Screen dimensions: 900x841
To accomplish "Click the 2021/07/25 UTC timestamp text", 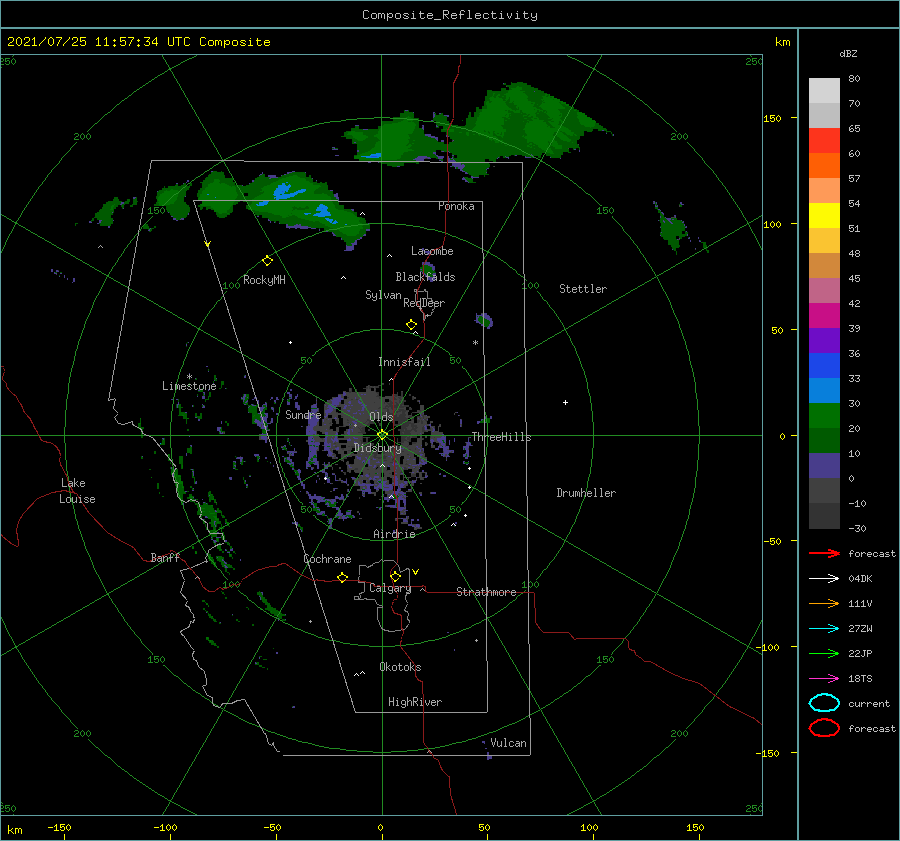I will point(138,42).
